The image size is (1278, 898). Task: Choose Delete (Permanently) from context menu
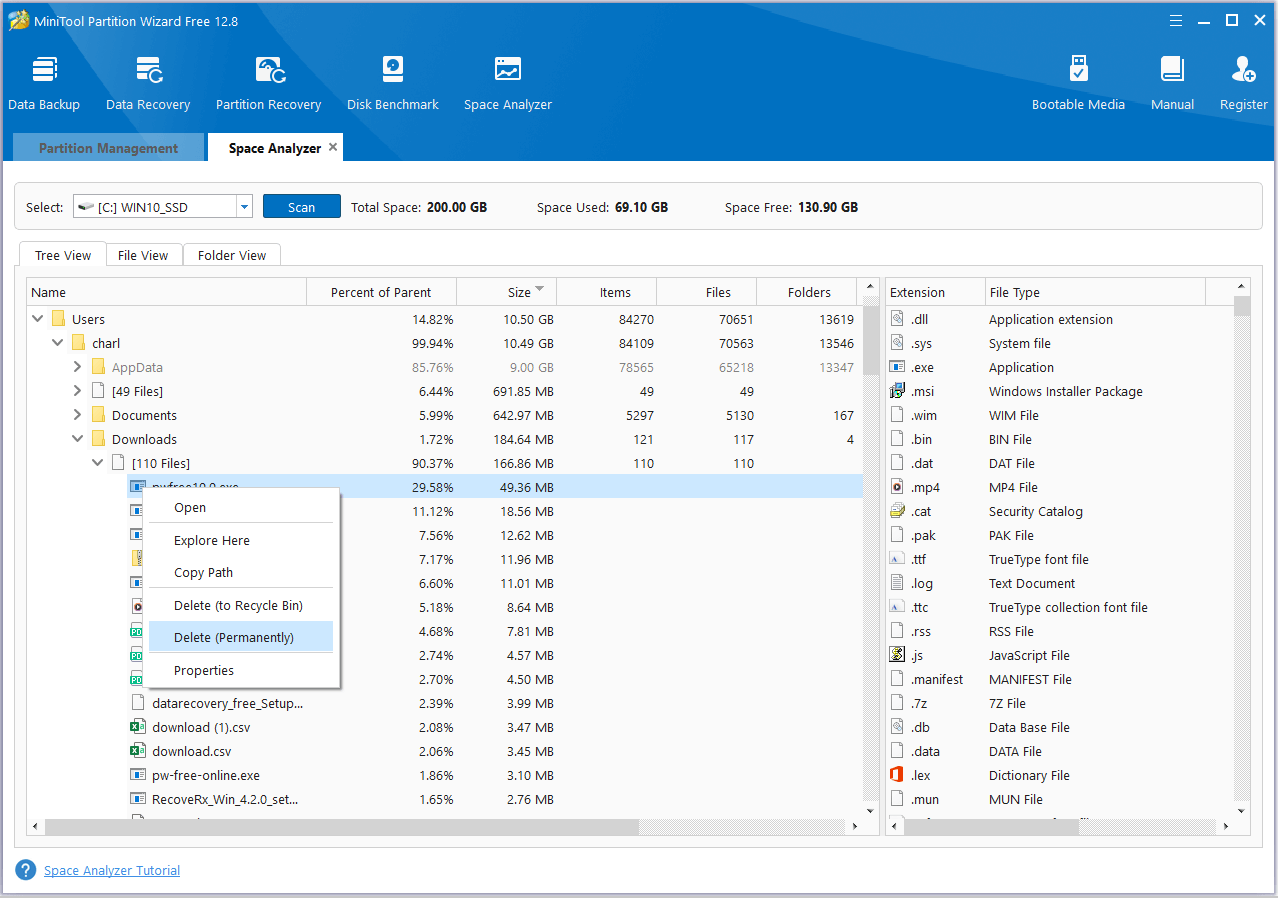tap(234, 637)
